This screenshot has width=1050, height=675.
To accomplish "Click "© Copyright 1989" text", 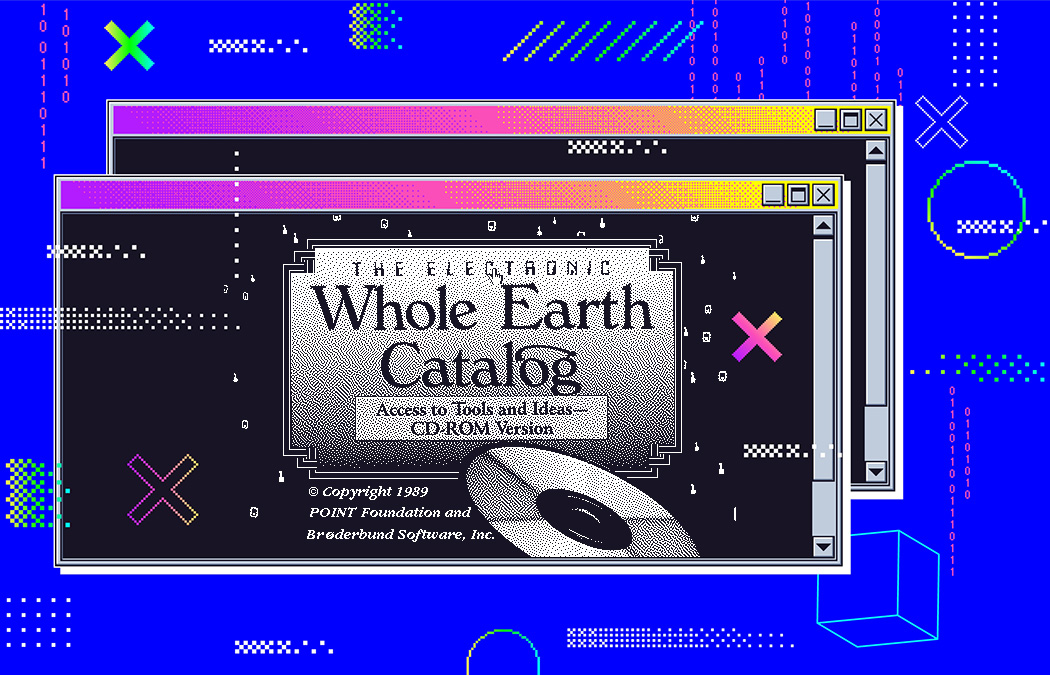I will (x=368, y=492).
